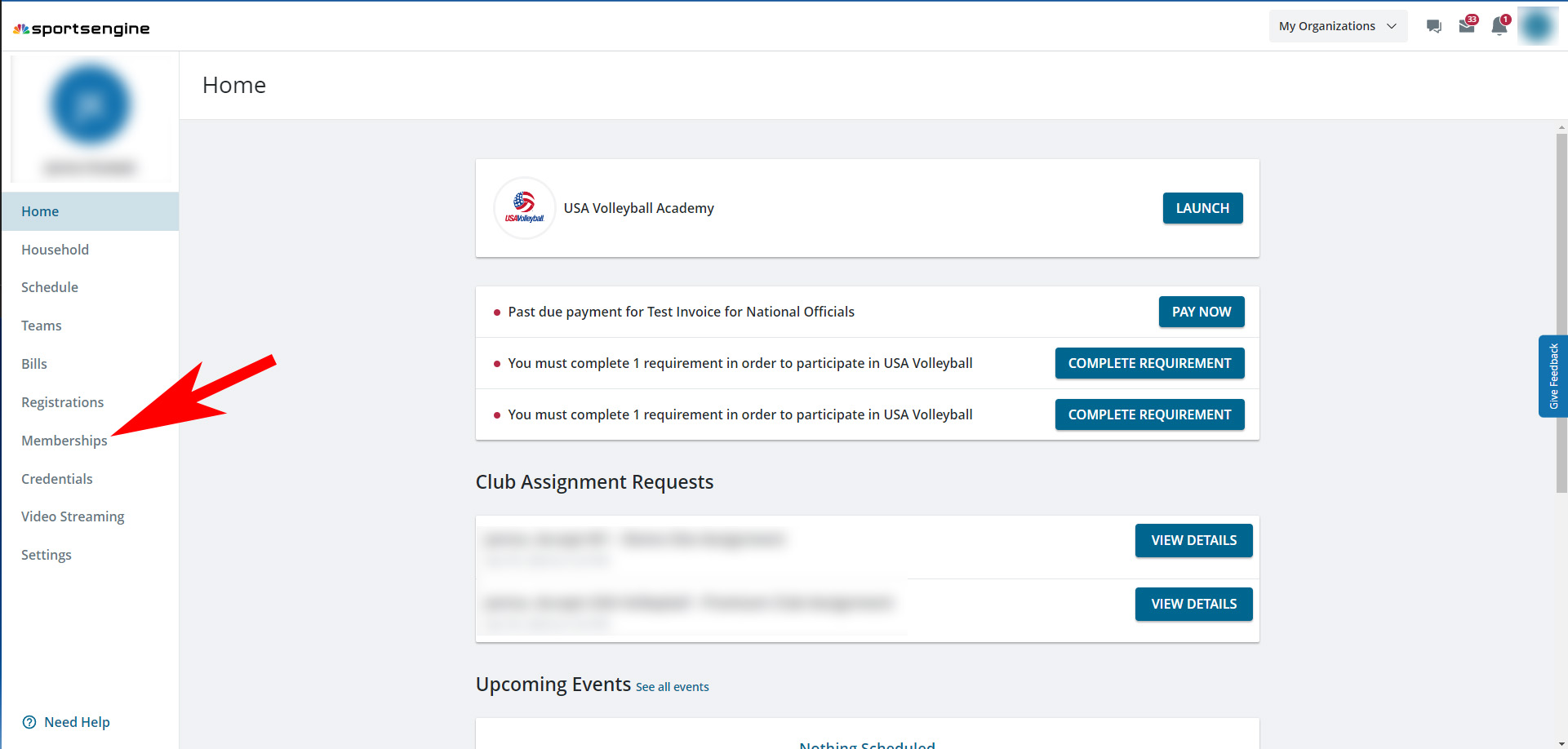The height and width of the screenshot is (749, 1568).
Task: Click the USA Volleyball logo
Action: pyautogui.click(x=524, y=208)
